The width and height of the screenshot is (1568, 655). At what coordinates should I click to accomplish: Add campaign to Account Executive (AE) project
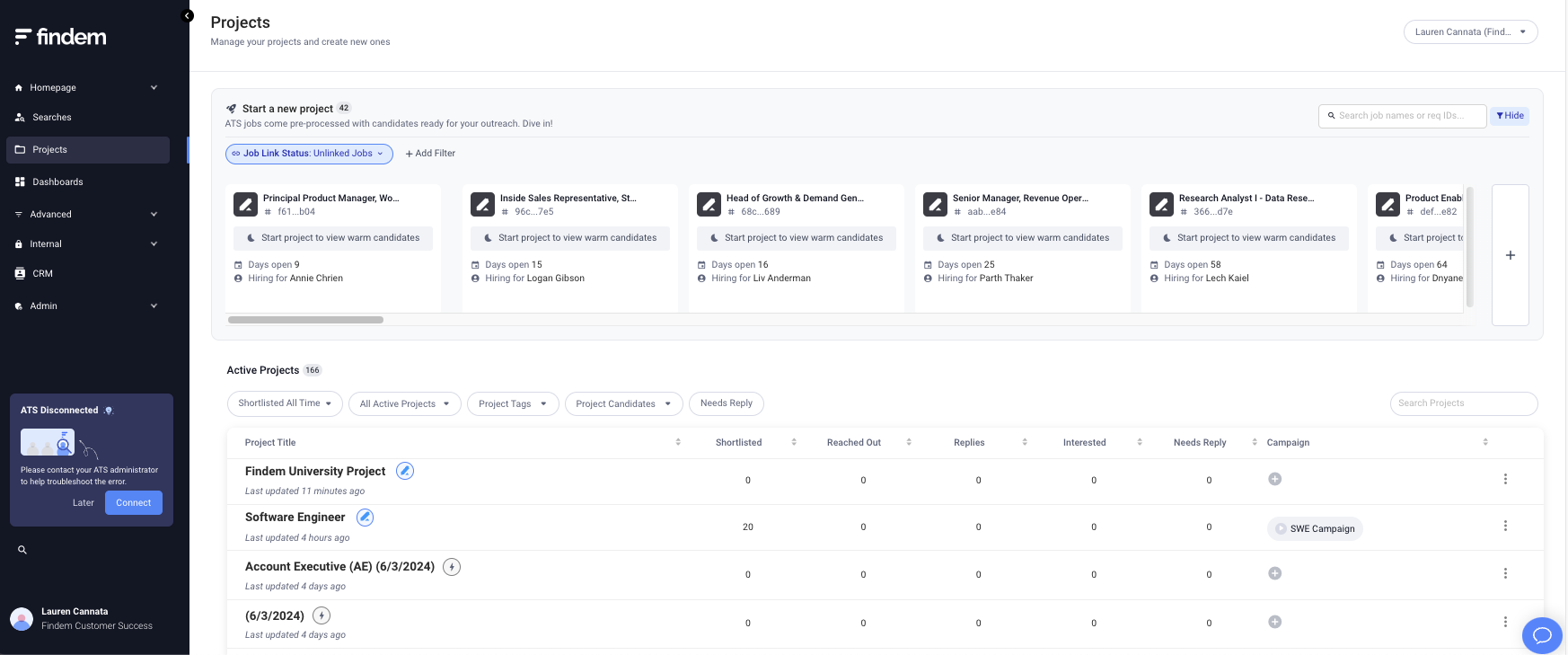(x=1274, y=573)
